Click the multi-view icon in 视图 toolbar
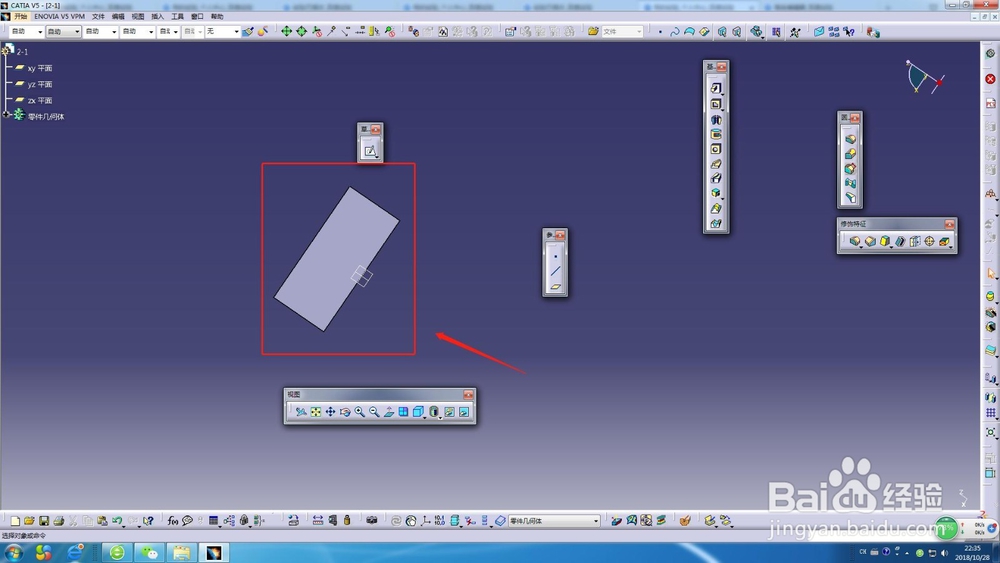 point(404,412)
